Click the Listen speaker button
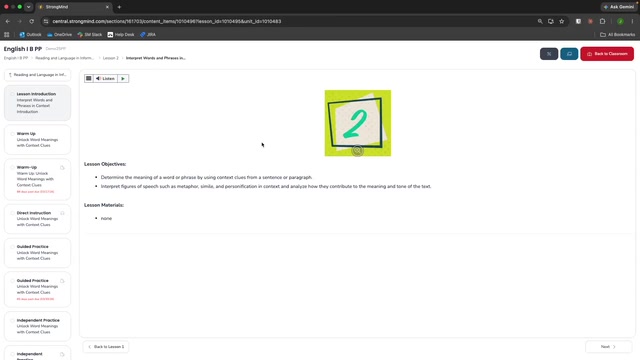 (105, 78)
